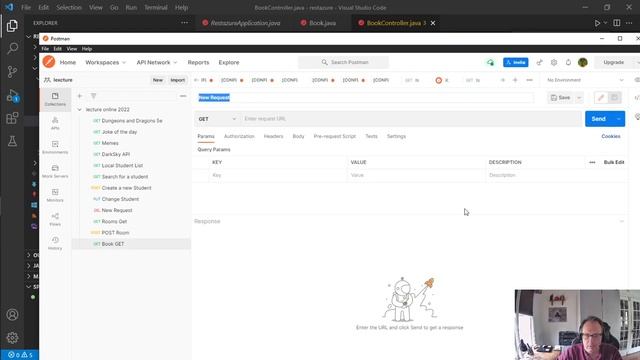Open the Workspaces dropdown
Image resolution: width=640 pixels, height=360 pixels.
click(105, 62)
